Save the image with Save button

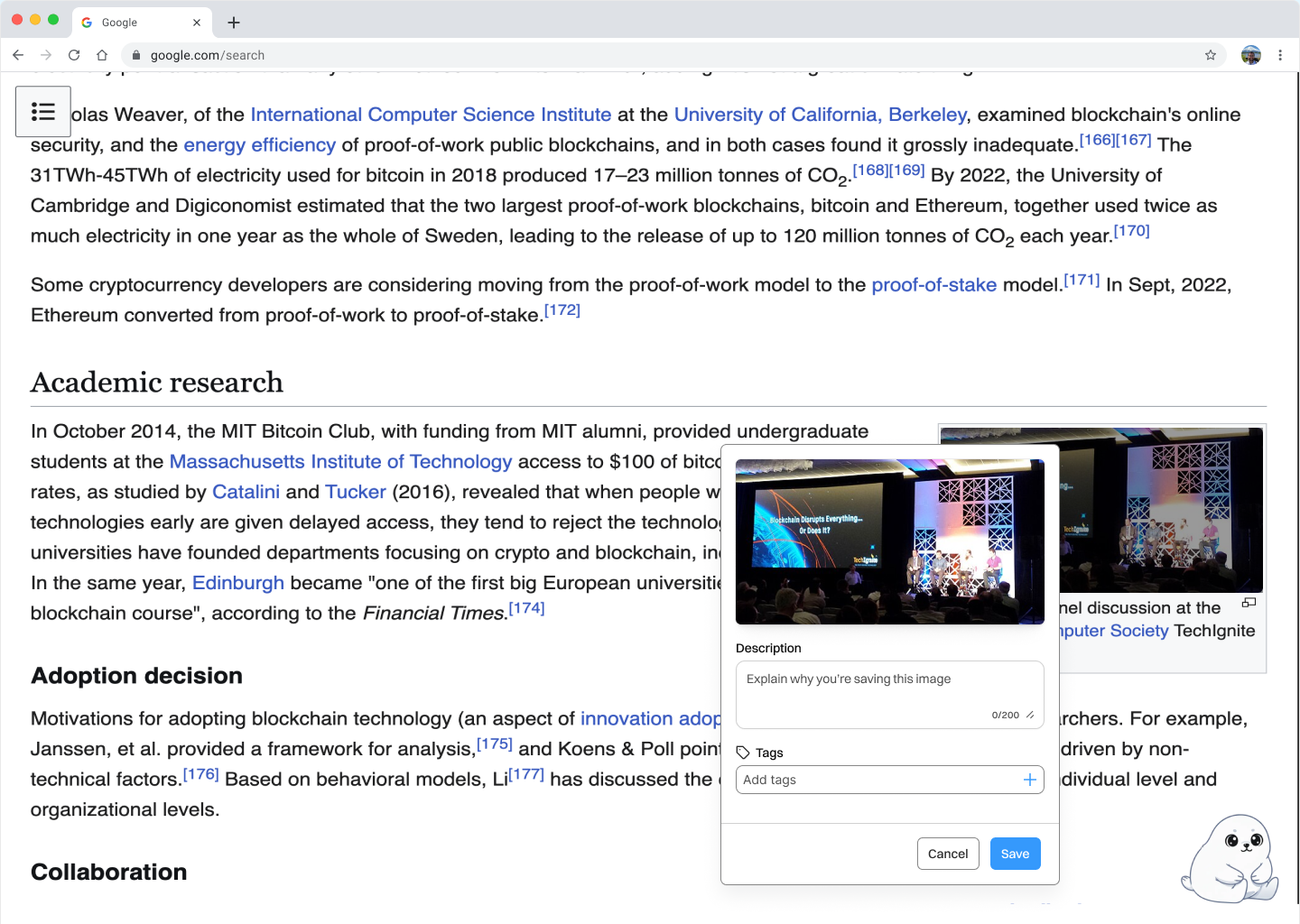coord(1015,854)
